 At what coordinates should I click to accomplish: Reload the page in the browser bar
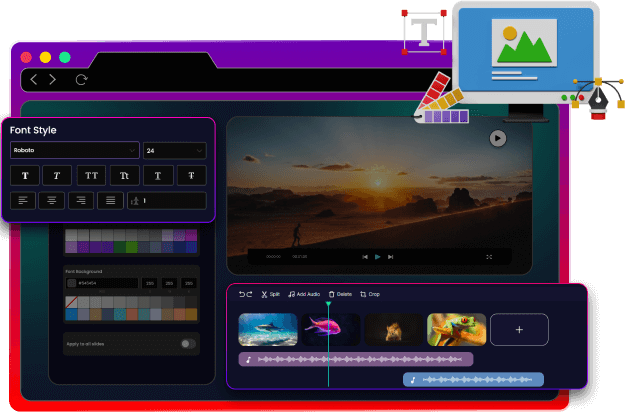coord(81,79)
